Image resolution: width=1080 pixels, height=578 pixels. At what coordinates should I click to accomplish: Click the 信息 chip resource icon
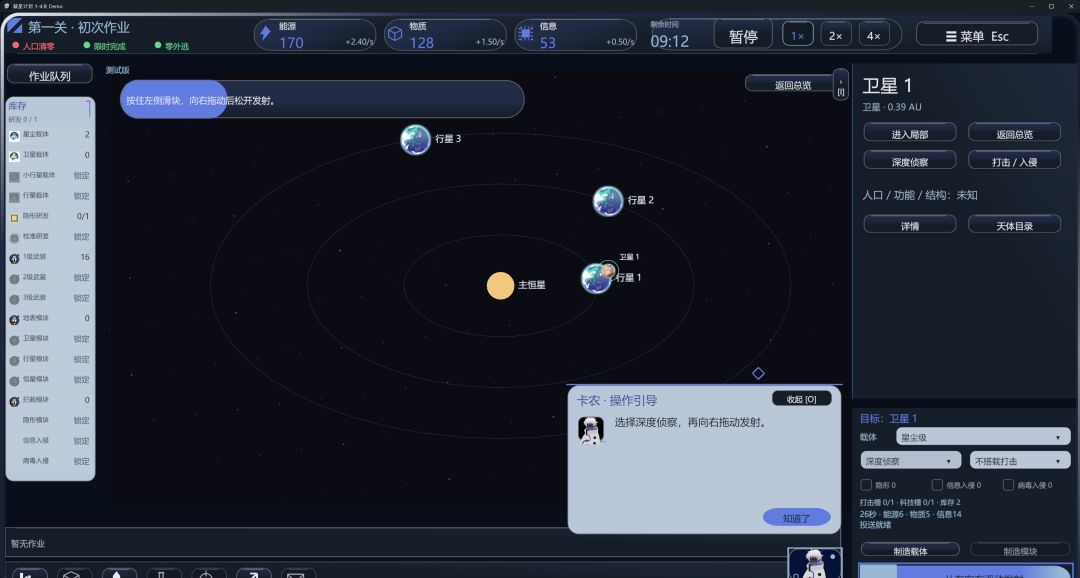click(526, 33)
